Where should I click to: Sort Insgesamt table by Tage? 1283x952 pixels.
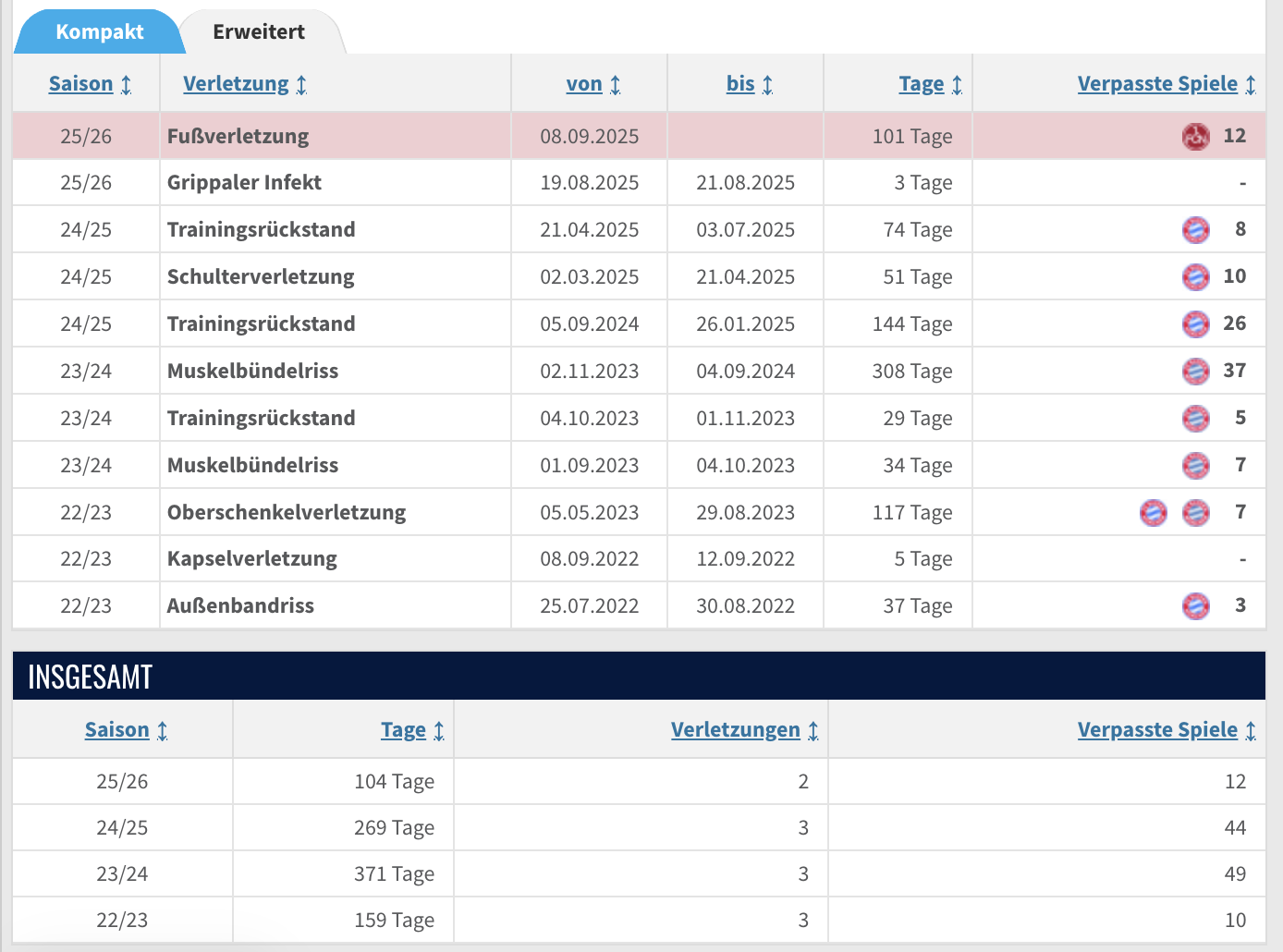click(403, 730)
